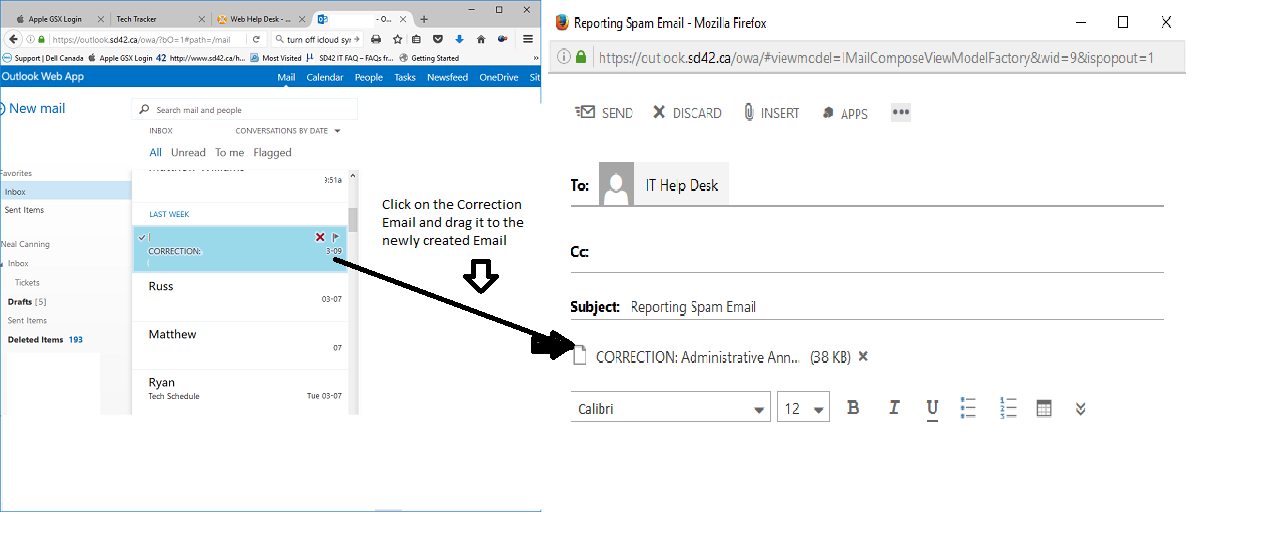Toggle italic formatting
This screenshot has height=556, width=1269.
point(894,407)
